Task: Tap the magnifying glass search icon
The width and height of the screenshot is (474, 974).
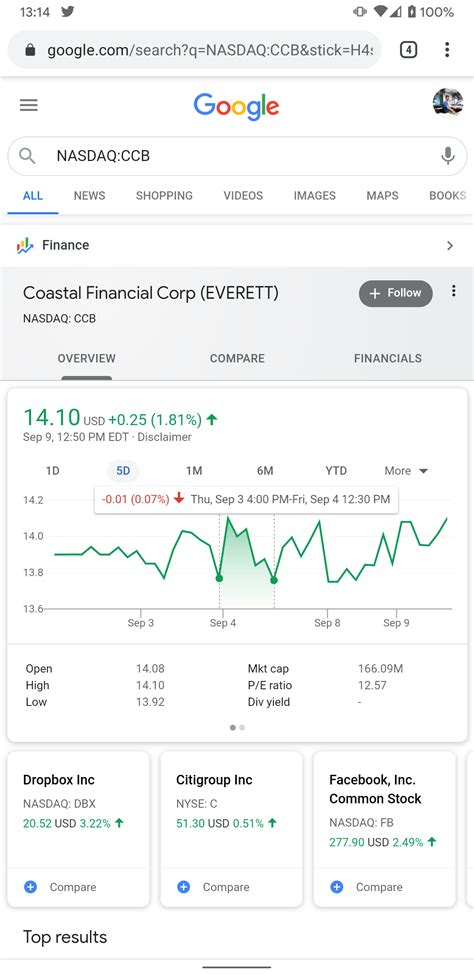Action: click(x=27, y=156)
